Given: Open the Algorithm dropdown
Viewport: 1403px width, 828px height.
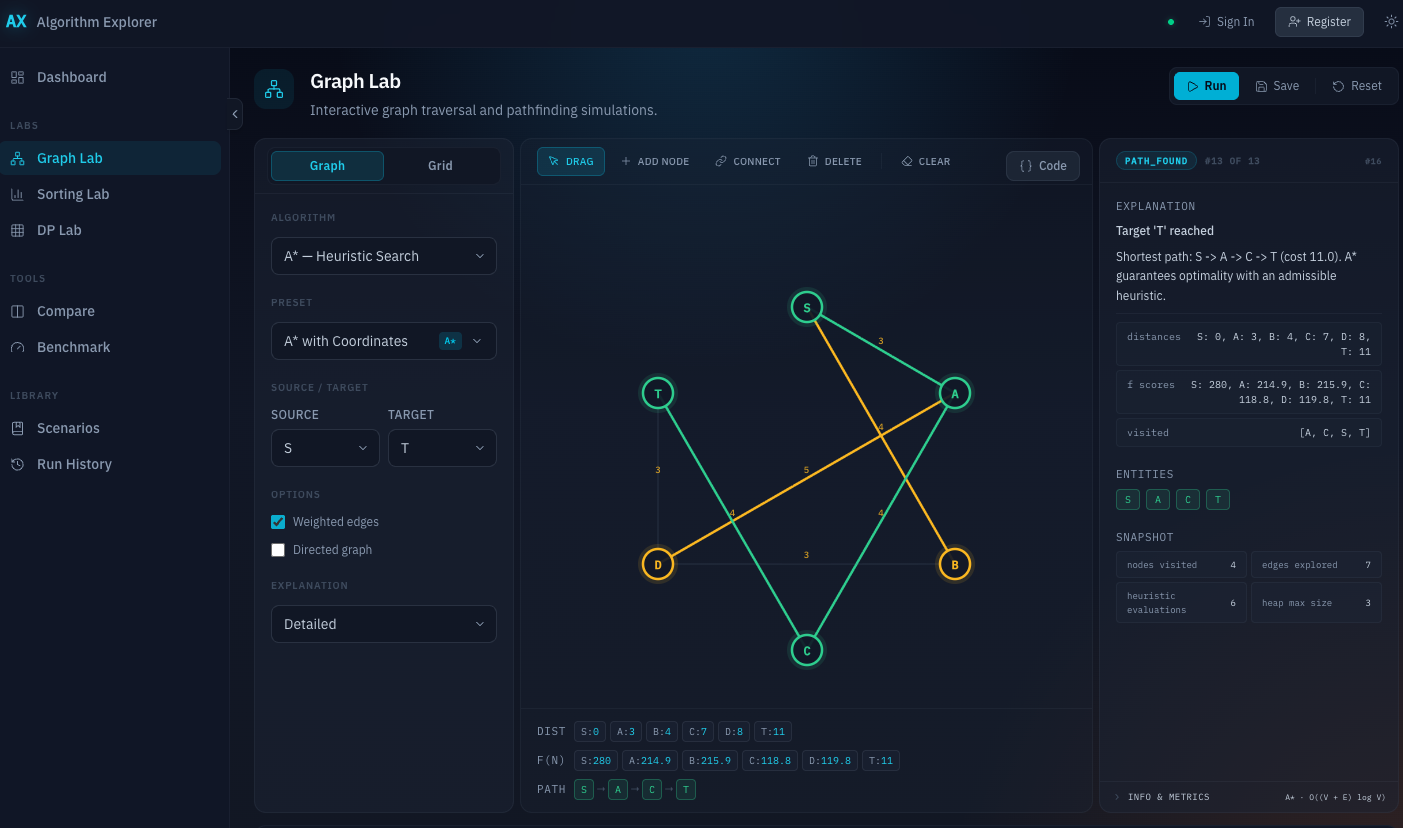Looking at the screenshot, I should [383, 256].
